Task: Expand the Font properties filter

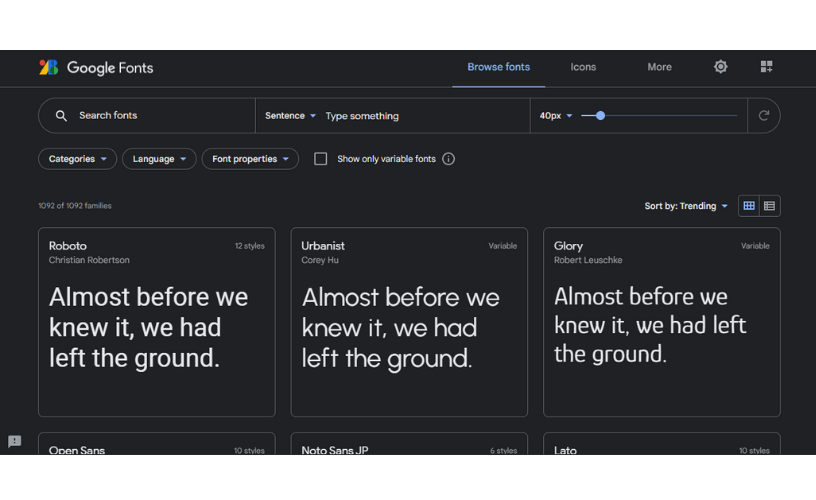Action: [x=250, y=159]
